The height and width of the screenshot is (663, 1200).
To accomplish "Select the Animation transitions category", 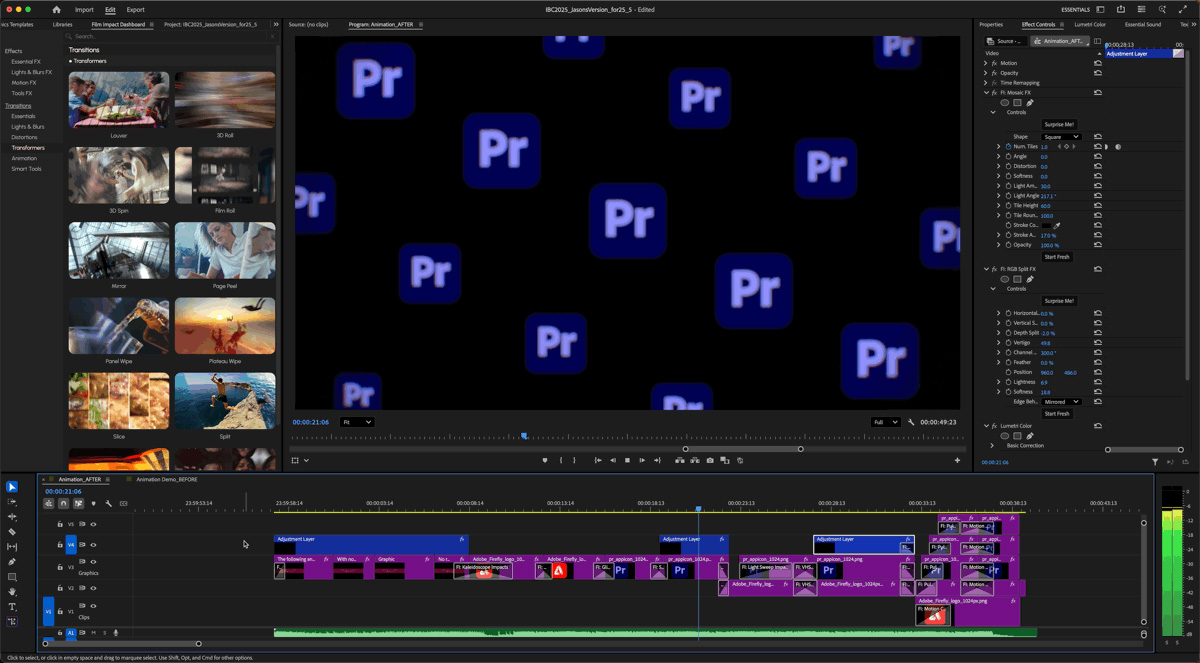I will tap(24, 158).
